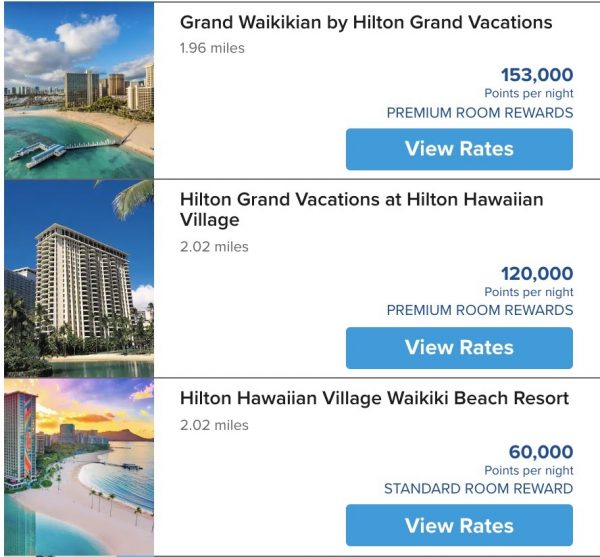The width and height of the screenshot is (600, 557).
Task: View rates for Hilton Hawaiian Village Waikiki Beach Resort
Action: [x=459, y=525]
